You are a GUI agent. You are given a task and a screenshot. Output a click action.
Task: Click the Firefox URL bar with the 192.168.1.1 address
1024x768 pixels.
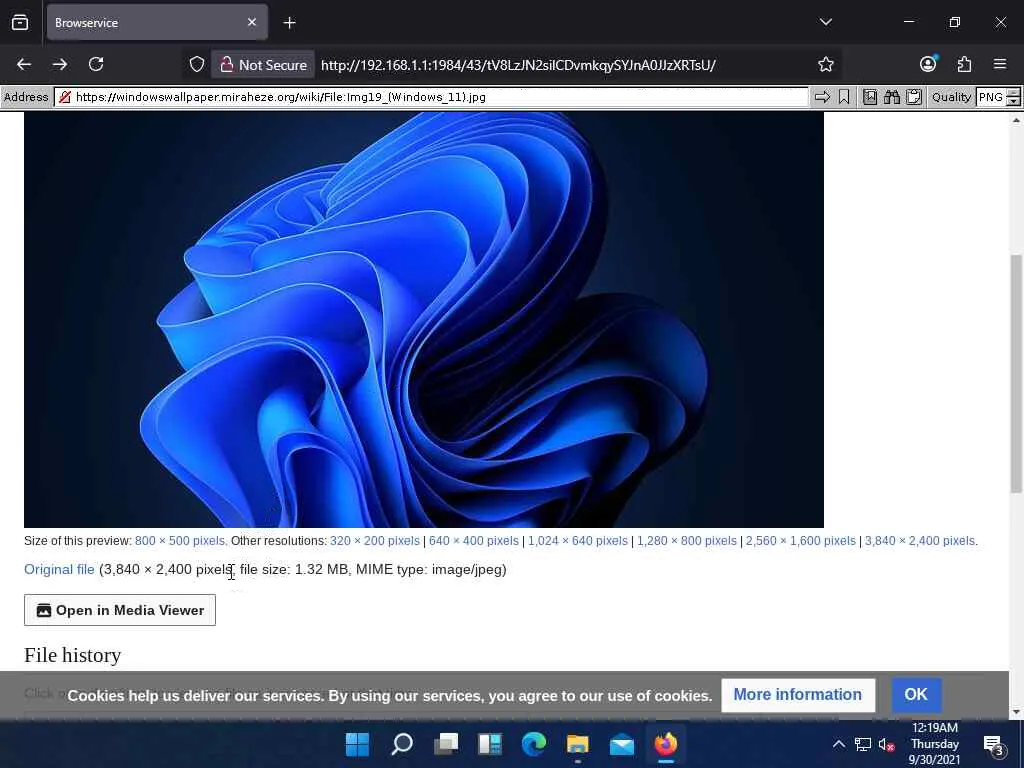click(519, 65)
